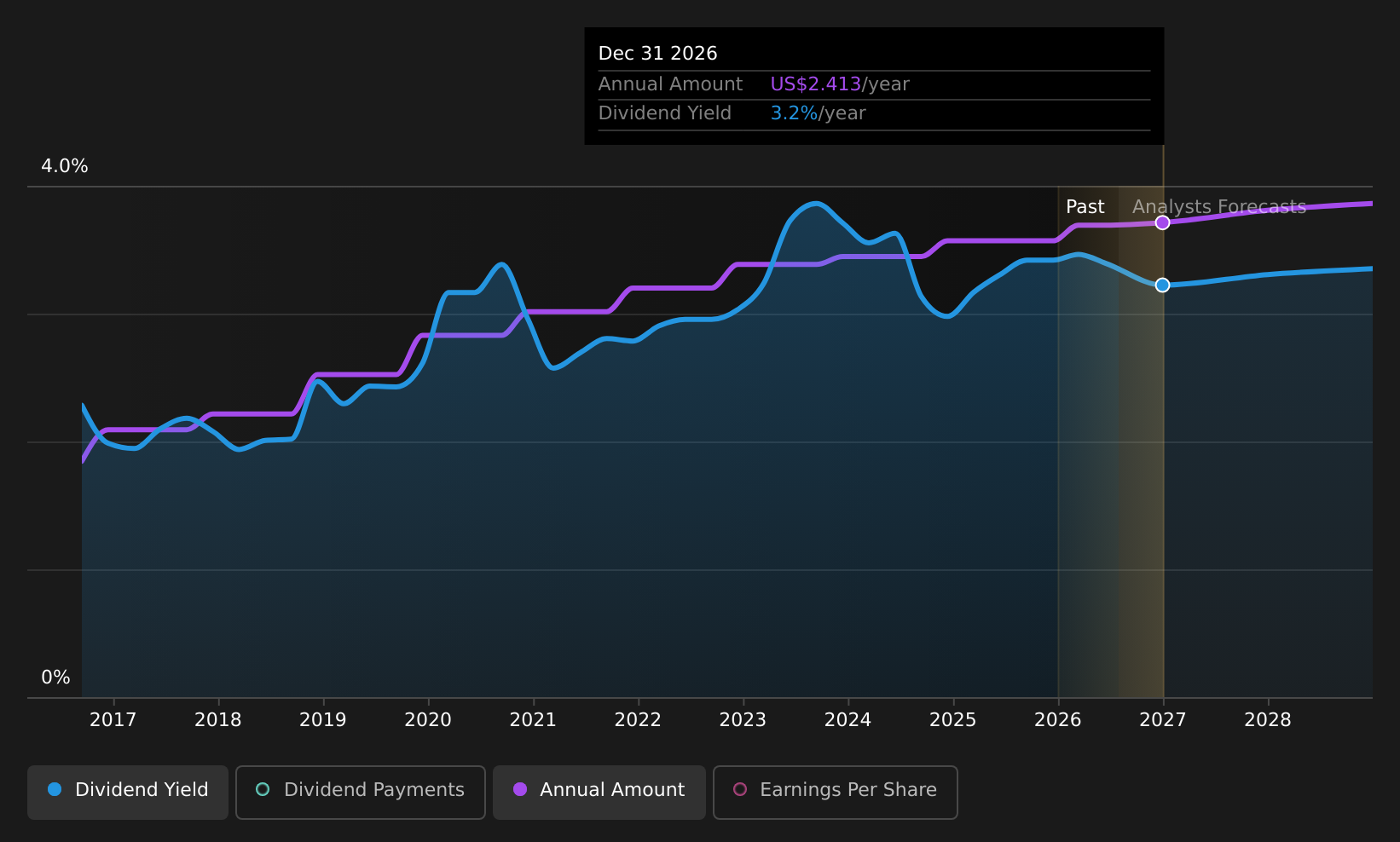This screenshot has width=1400, height=842.
Task: Select the 'Past' region label
Action: point(1085,207)
